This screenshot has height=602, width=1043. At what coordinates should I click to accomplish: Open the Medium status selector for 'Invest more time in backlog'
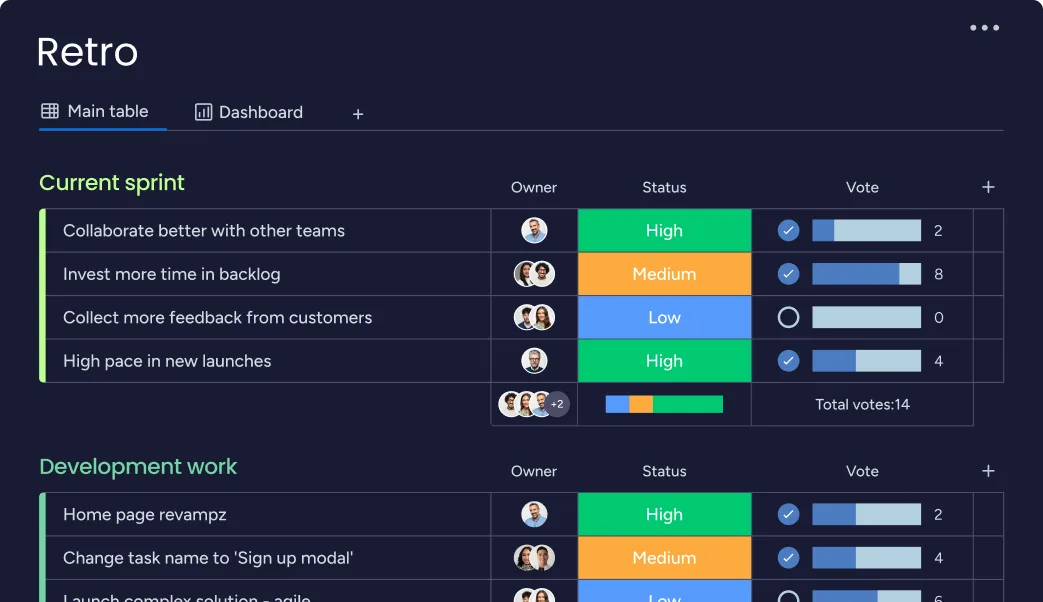pyautogui.click(x=663, y=273)
